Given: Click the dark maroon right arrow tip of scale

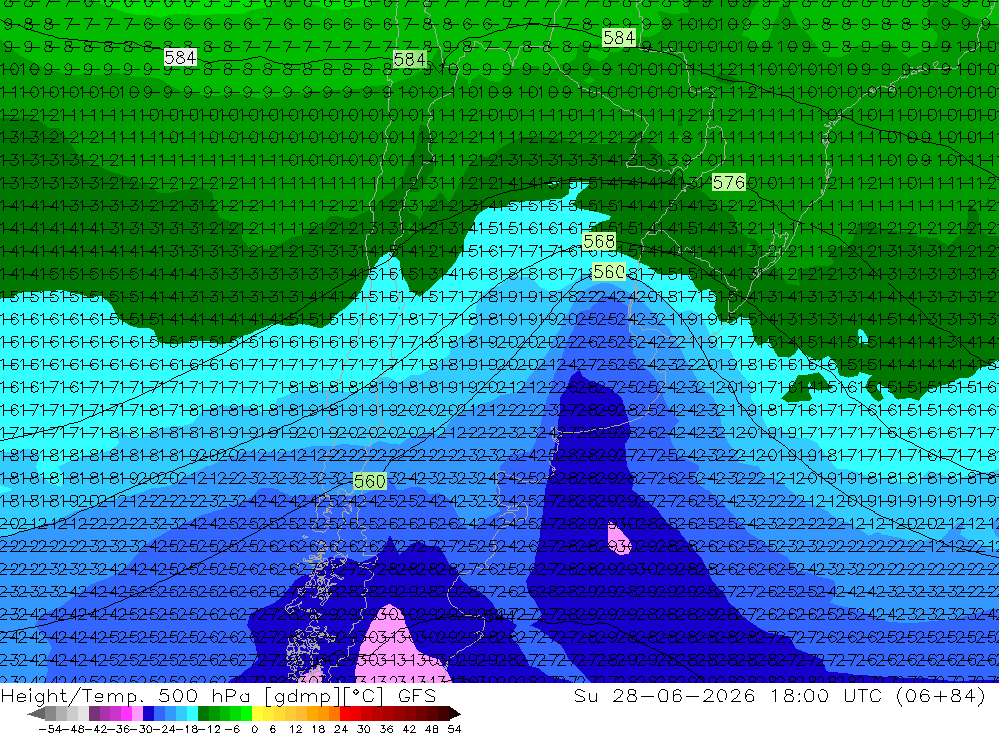Looking at the screenshot, I should click(454, 714).
